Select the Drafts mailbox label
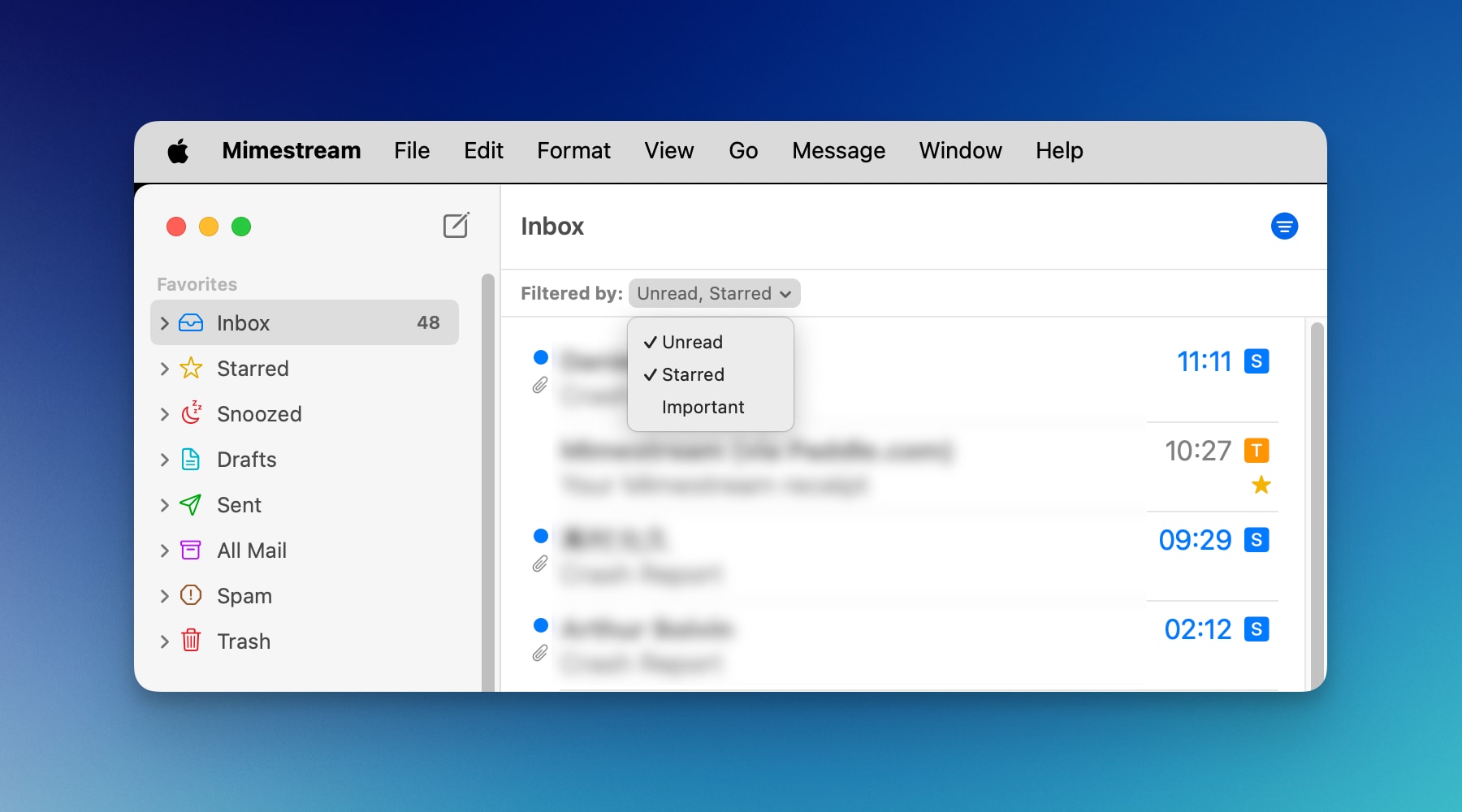Screen dimensions: 1462x812 click(247, 460)
